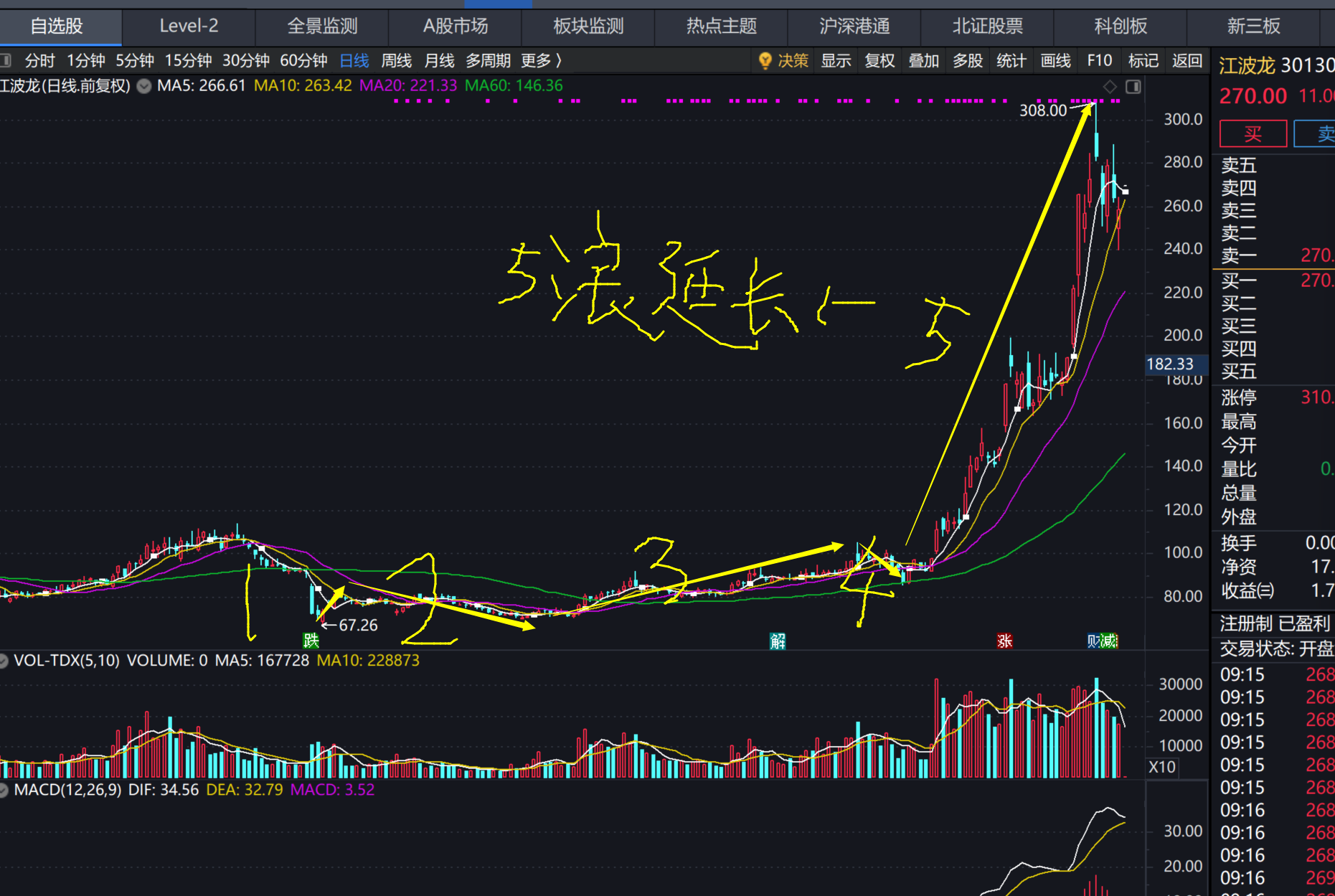
Task: Switch to the A股市场 tab
Action: click(x=456, y=27)
